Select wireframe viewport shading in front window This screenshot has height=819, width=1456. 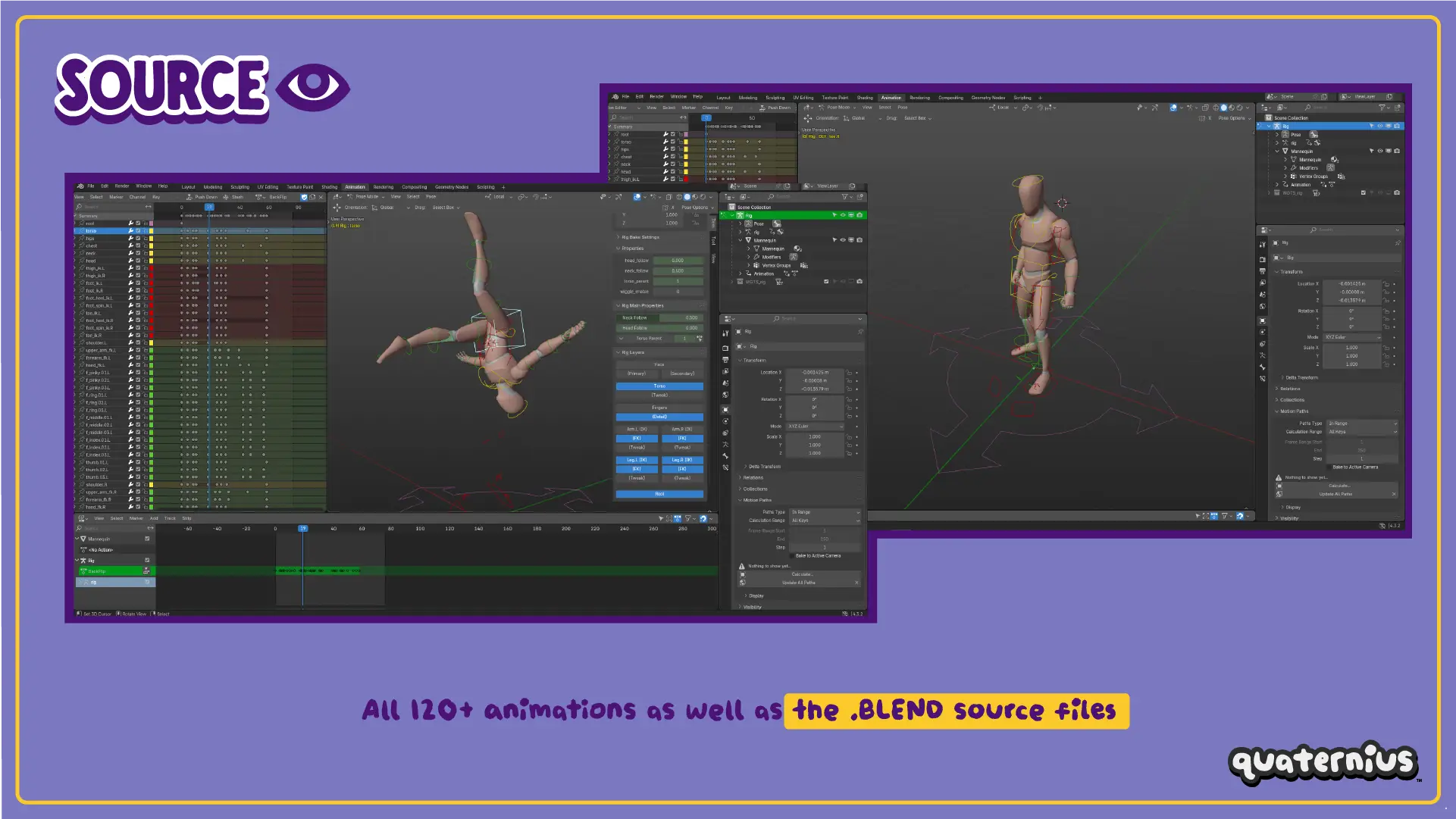coord(679,197)
